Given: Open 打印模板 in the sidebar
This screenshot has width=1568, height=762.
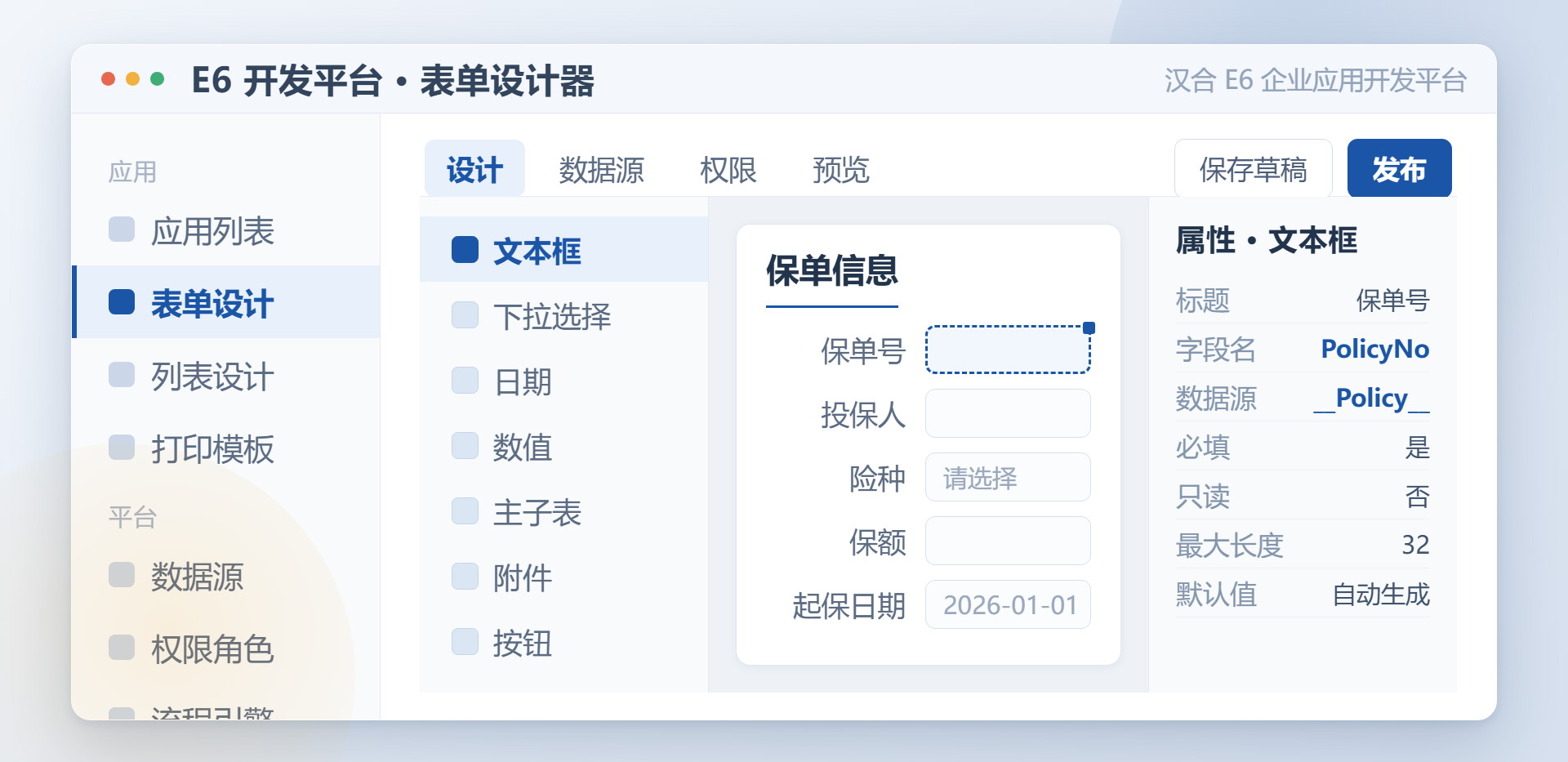Looking at the screenshot, I should click(x=226, y=448).
